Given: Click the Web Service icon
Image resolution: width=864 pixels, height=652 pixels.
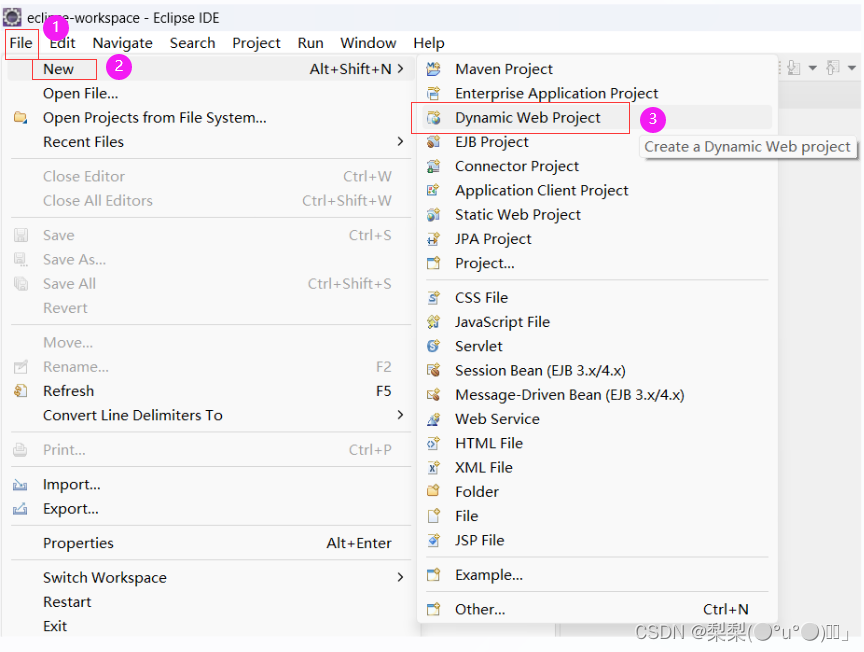Looking at the screenshot, I should tap(434, 419).
